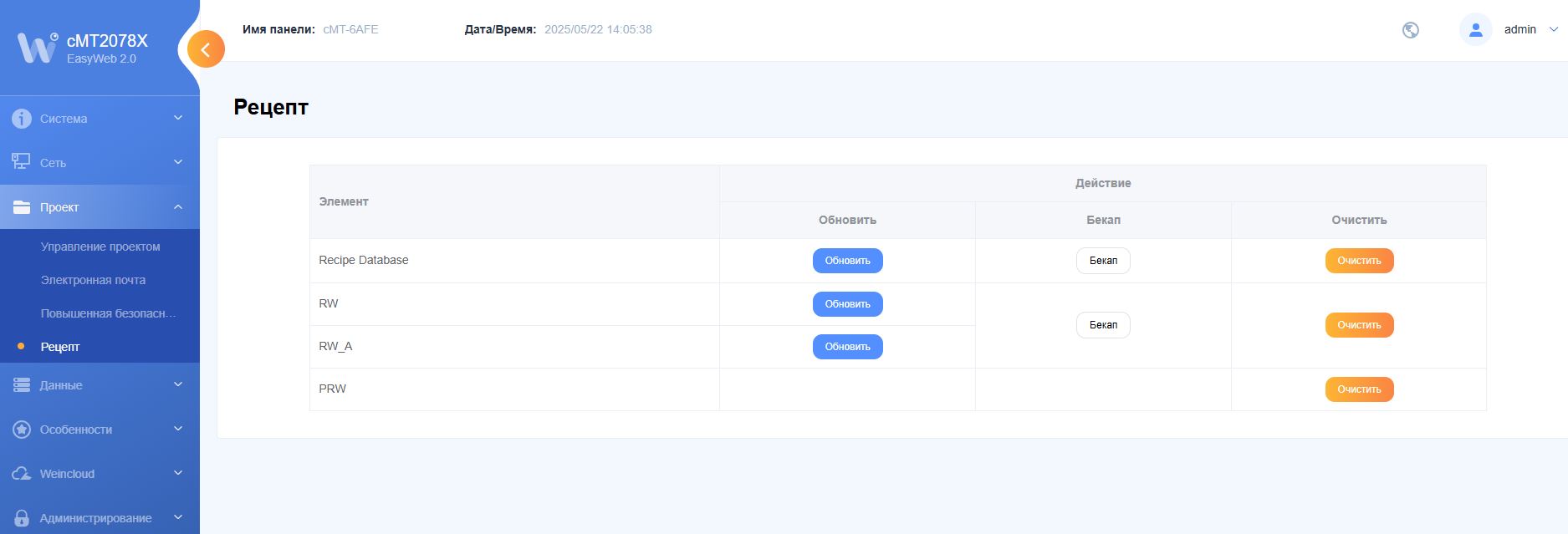Click the Администрирование lock icon
Screen dimensions: 1568x534
(x=22, y=518)
